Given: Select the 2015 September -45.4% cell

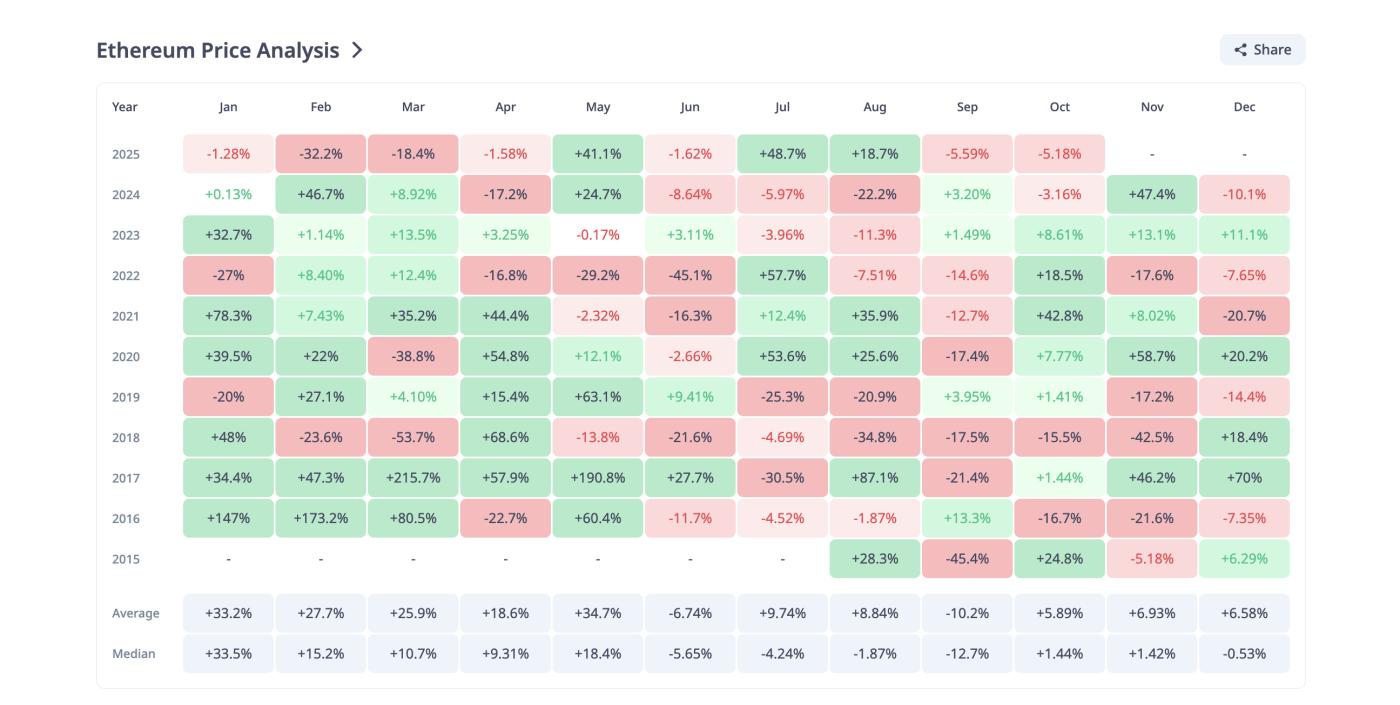Looking at the screenshot, I should (967, 559).
